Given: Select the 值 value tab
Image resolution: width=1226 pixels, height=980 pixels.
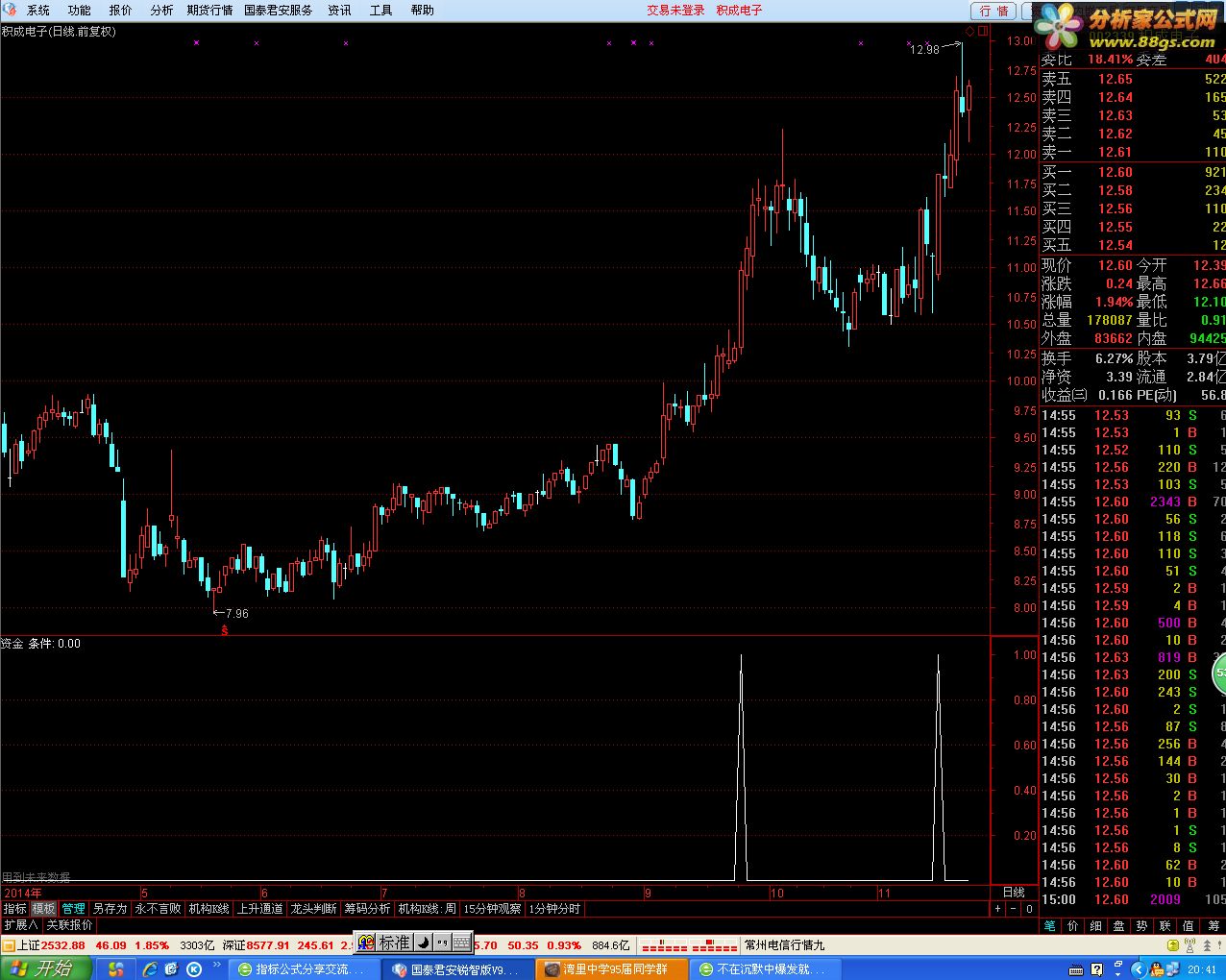Looking at the screenshot, I should (x=1189, y=925).
